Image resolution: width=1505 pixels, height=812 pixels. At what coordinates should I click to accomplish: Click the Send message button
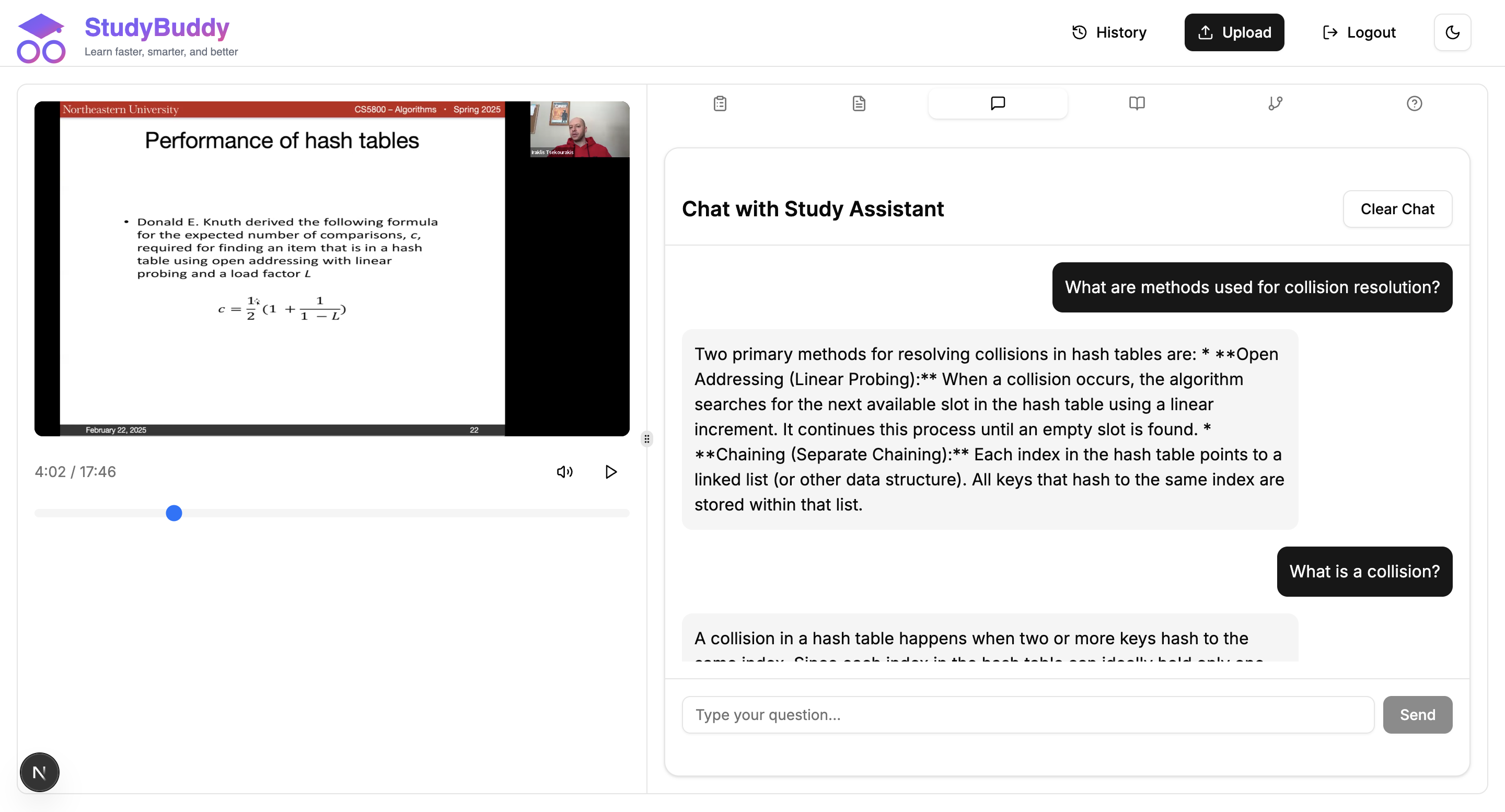tap(1417, 714)
